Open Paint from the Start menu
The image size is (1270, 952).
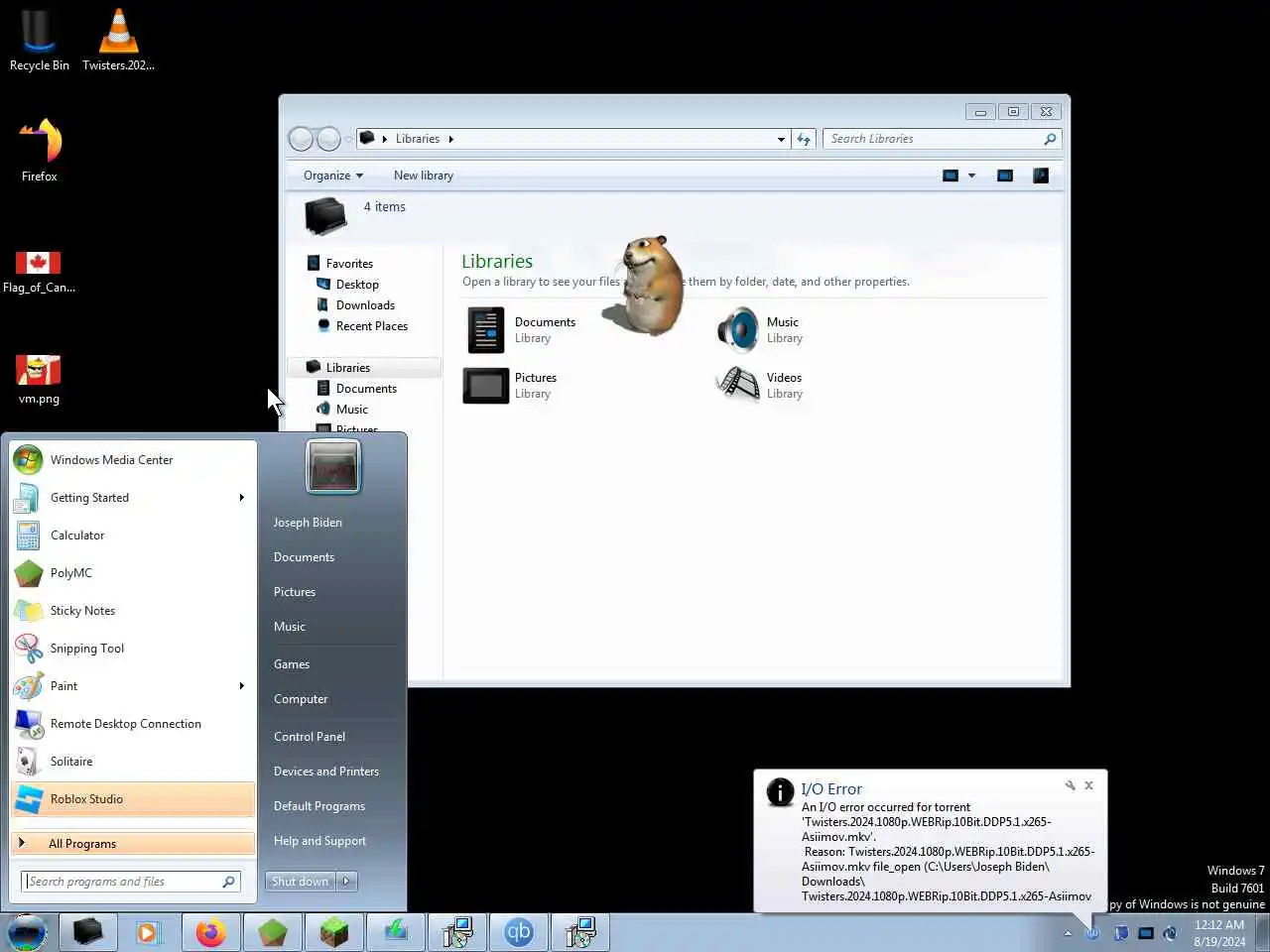pyautogui.click(x=133, y=686)
